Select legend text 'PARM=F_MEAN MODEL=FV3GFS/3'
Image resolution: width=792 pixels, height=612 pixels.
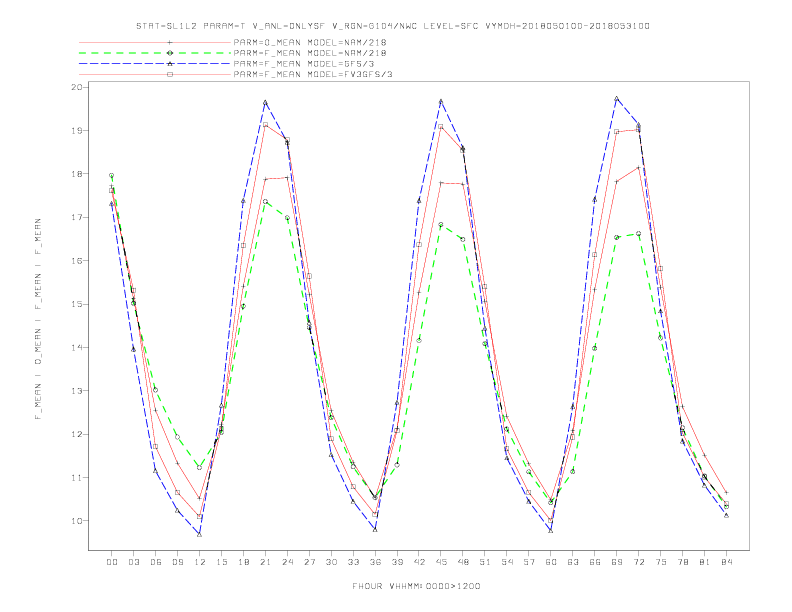[x=313, y=74]
